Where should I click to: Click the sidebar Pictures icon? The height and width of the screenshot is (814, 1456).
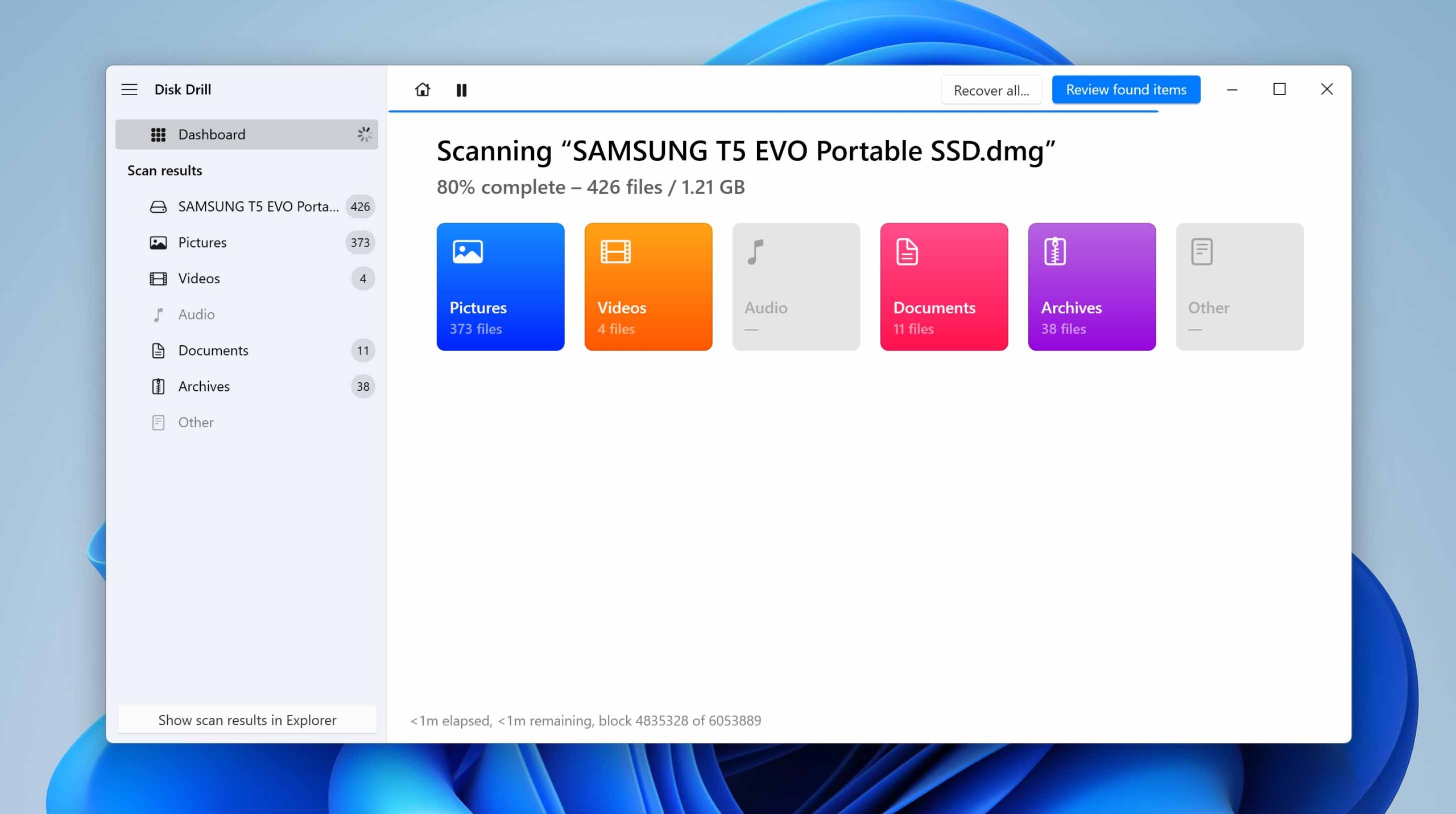[158, 243]
